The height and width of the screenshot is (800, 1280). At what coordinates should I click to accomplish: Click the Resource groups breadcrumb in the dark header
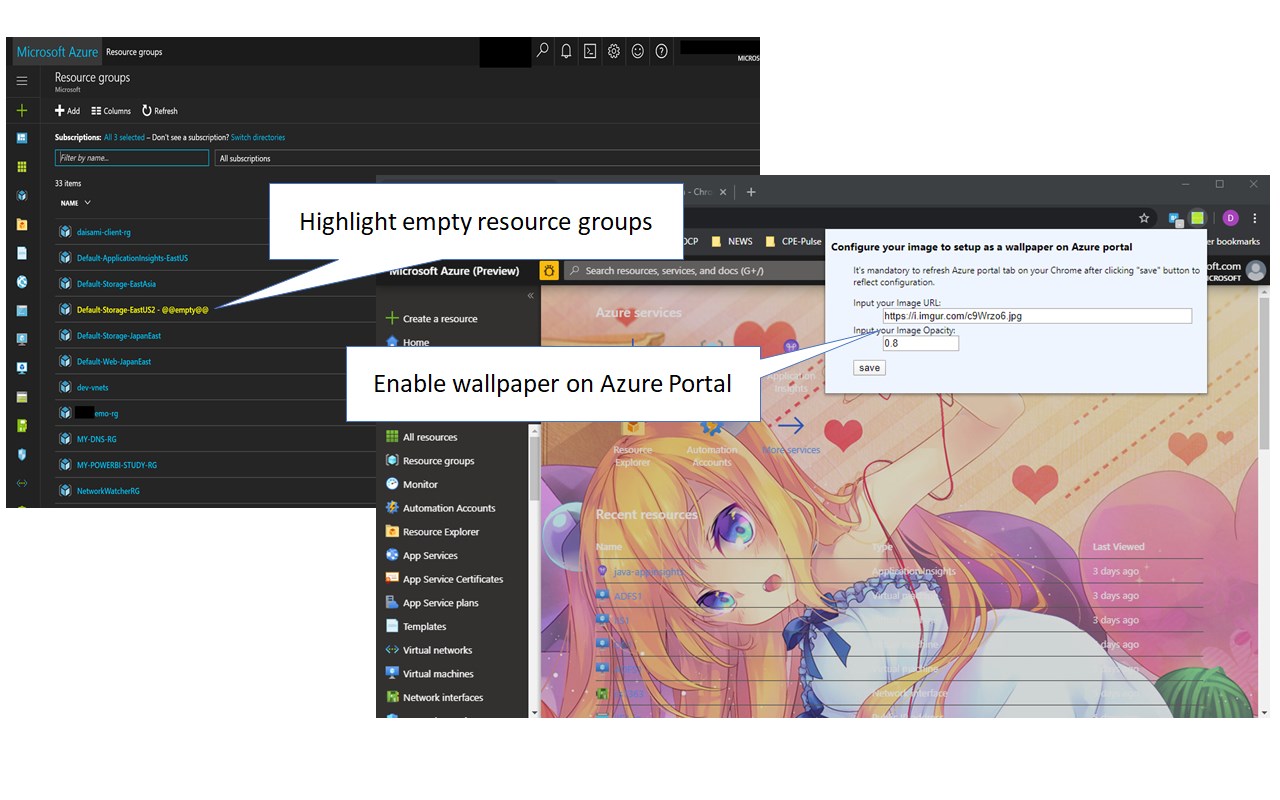click(134, 52)
